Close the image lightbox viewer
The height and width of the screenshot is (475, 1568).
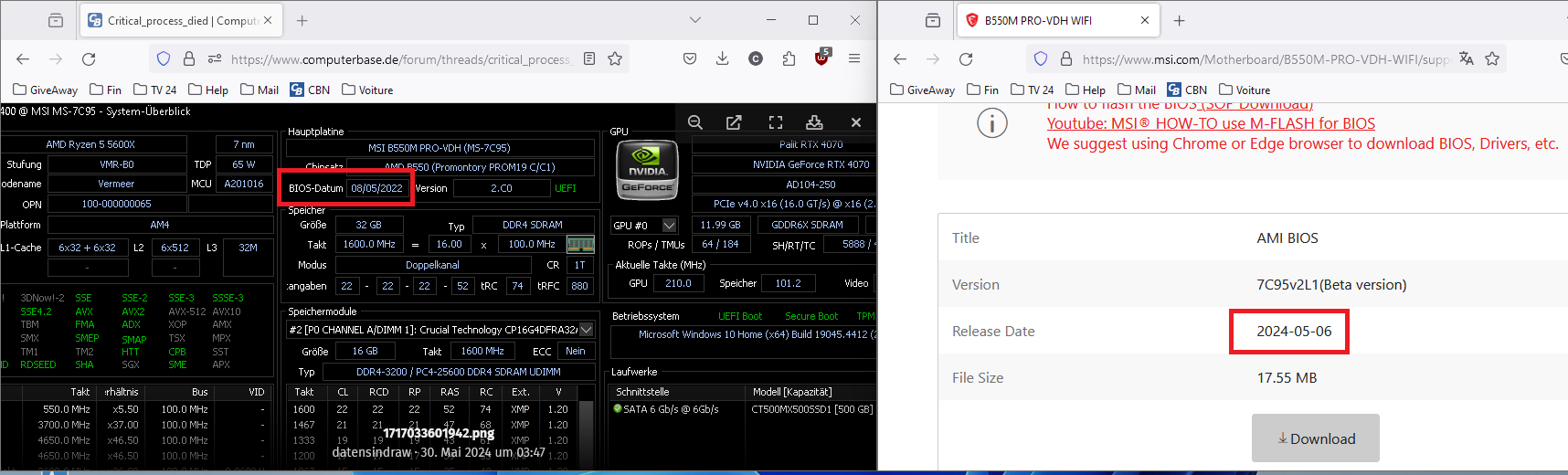click(x=856, y=122)
